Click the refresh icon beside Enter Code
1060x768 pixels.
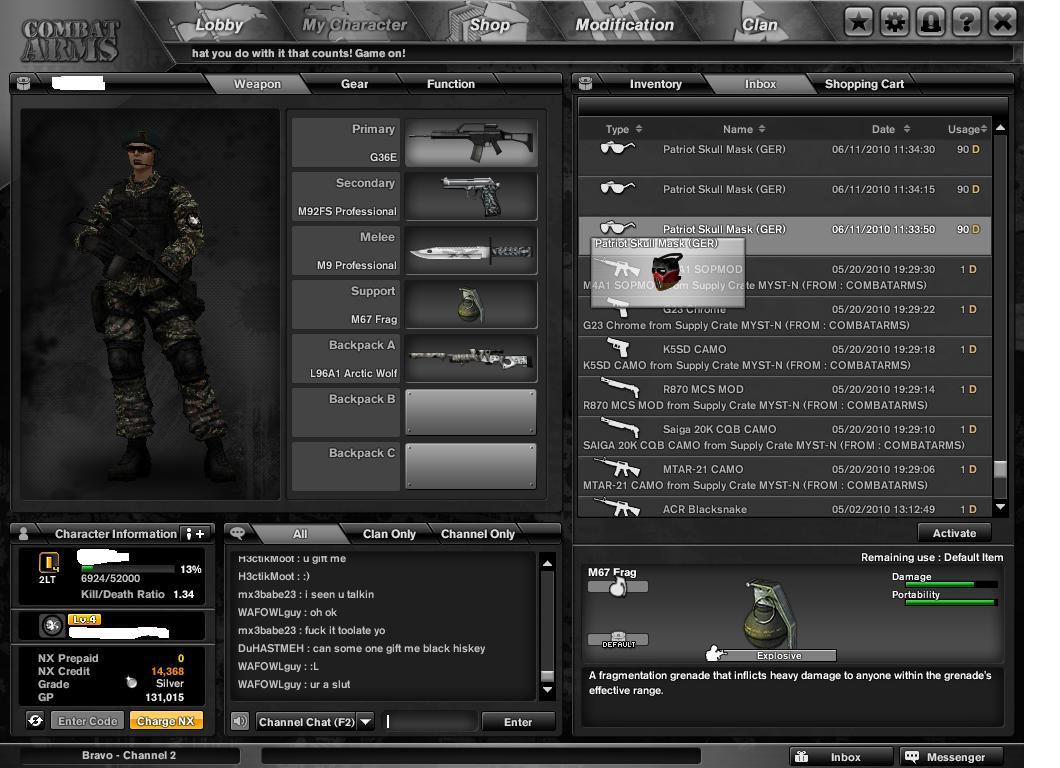pos(35,721)
